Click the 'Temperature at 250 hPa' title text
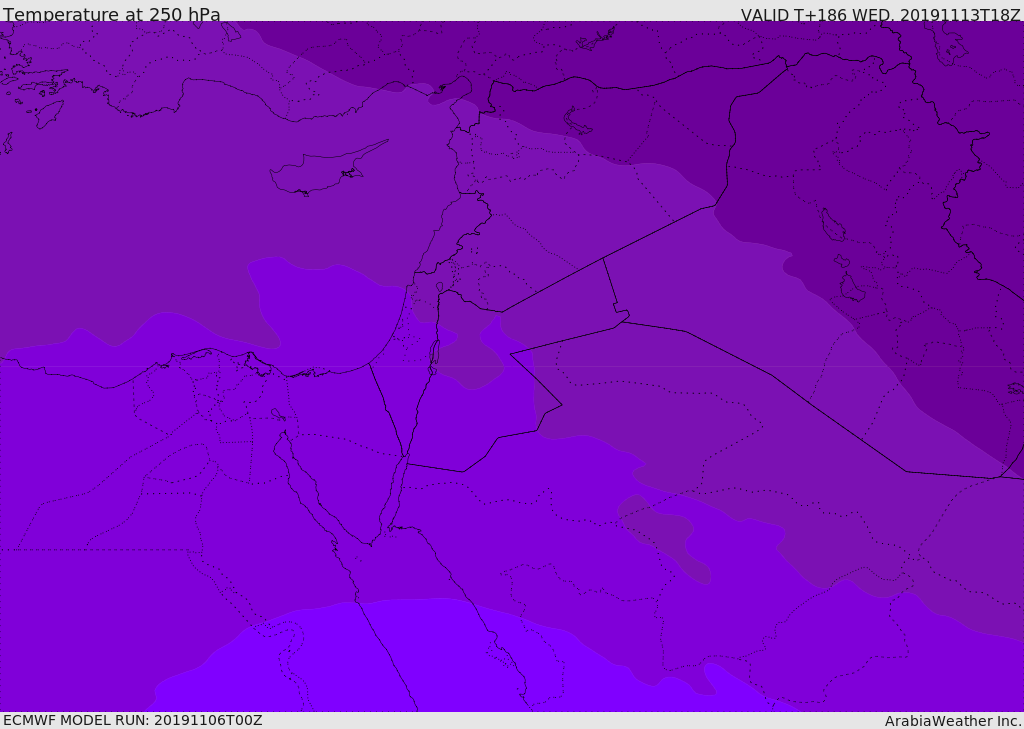1024x729 pixels. coord(112,14)
